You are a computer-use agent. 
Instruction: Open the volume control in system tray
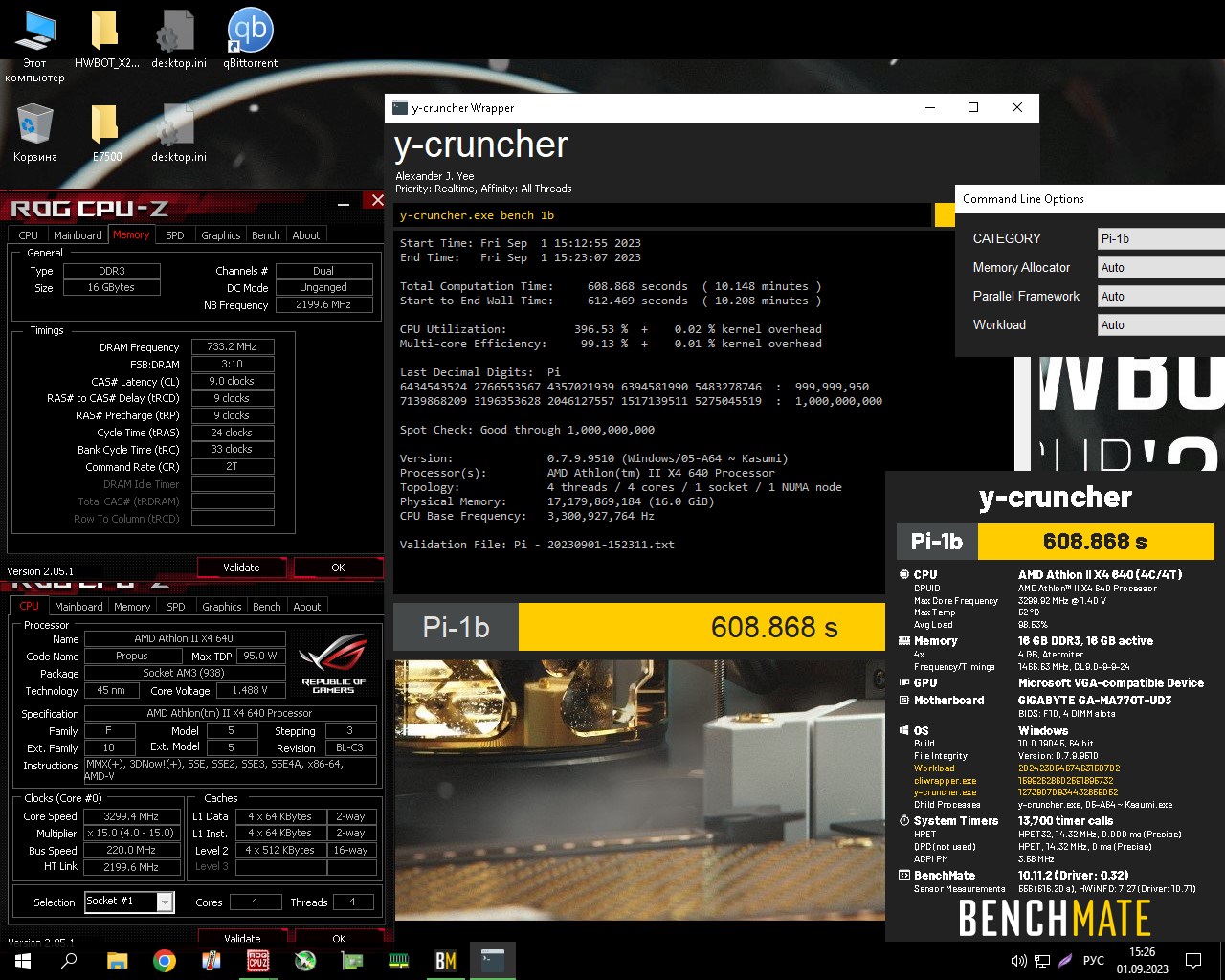(x=1019, y=961)
